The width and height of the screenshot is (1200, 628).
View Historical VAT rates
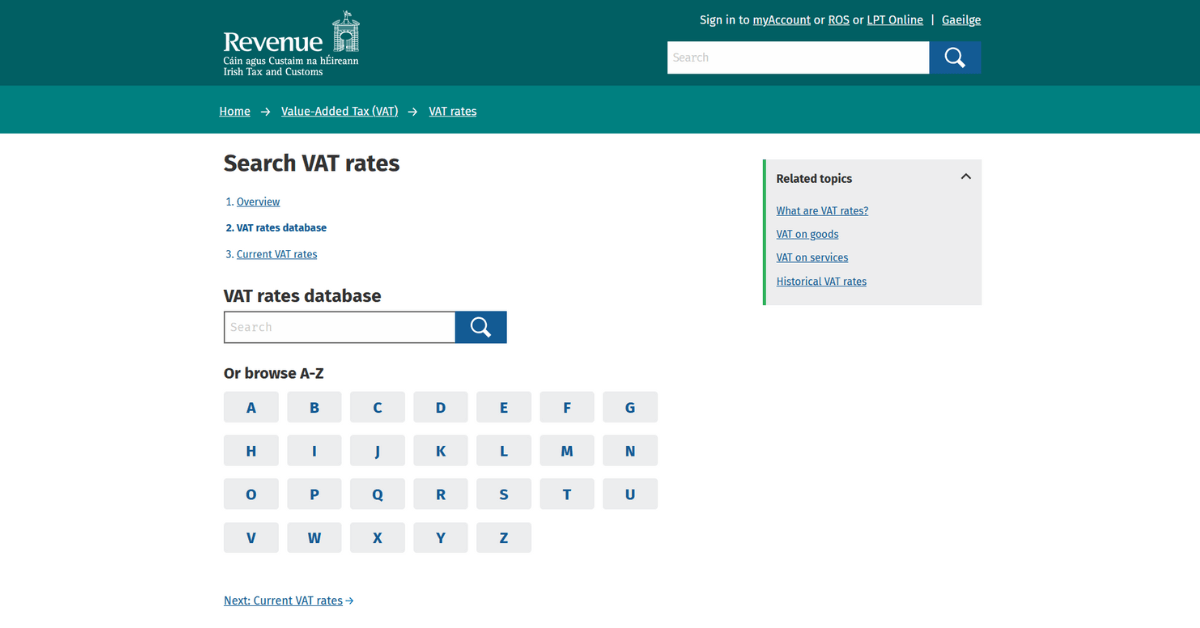click(821, 281)
